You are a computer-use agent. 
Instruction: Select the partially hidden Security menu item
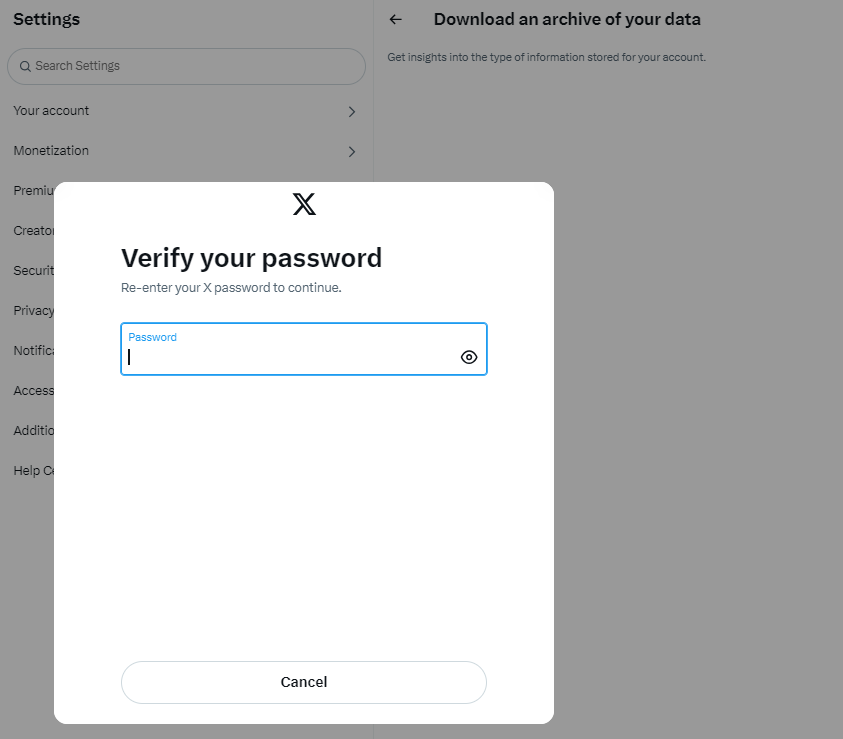(33, 271)
